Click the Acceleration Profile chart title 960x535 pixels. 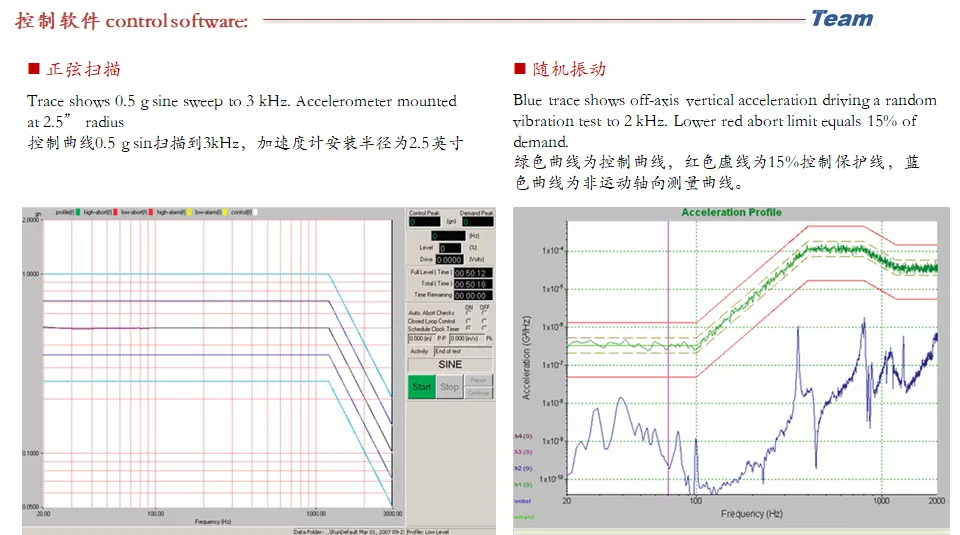[x=731, y=212]
